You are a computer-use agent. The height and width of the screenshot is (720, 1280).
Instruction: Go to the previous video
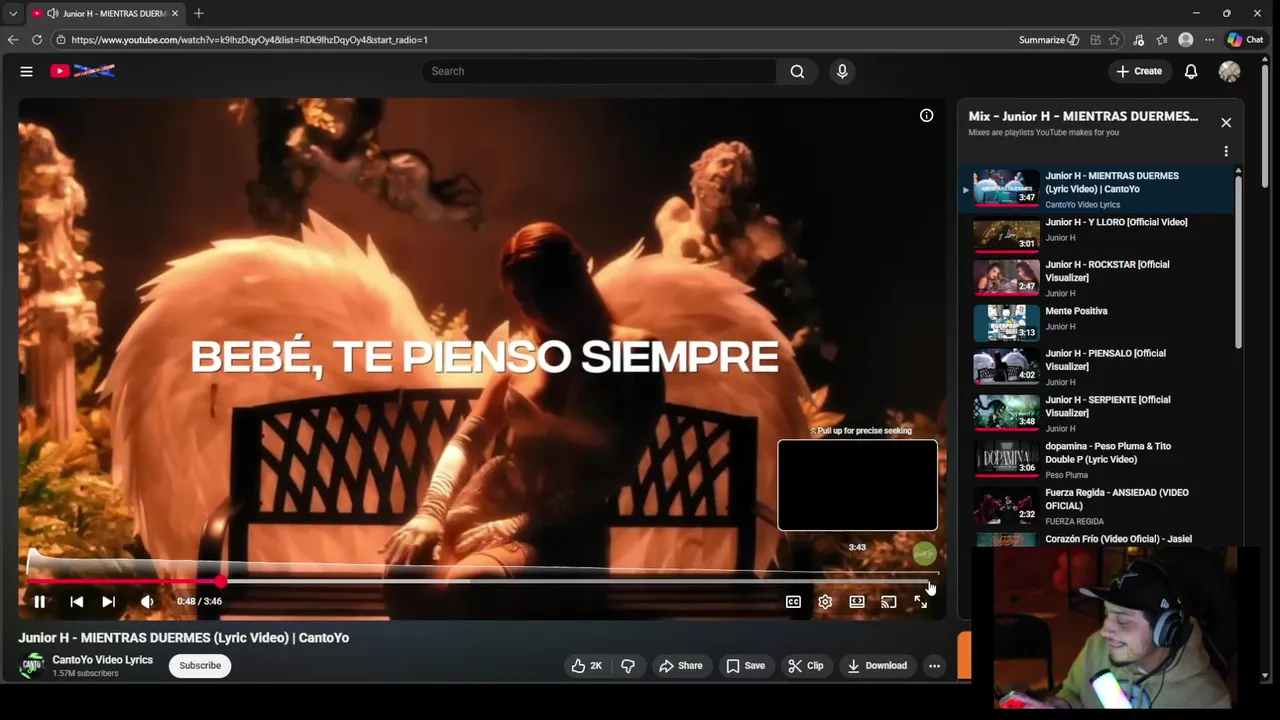(x=77, y=601)
